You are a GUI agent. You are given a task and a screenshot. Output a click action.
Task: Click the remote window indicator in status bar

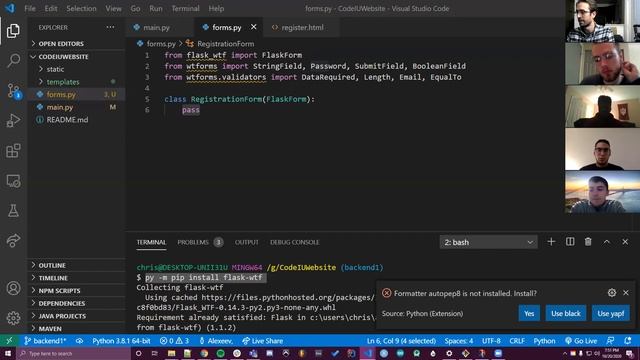click(9, 341)
